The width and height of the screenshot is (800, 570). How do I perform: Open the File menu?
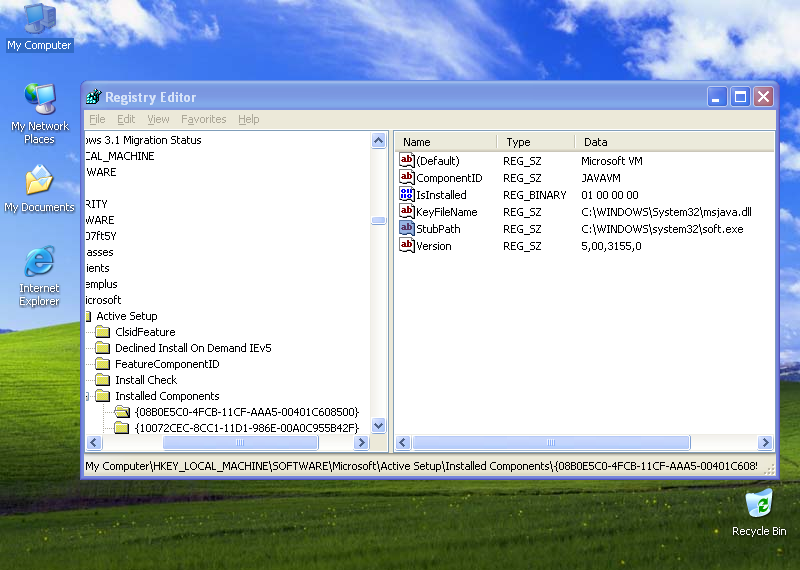[97, 119]
